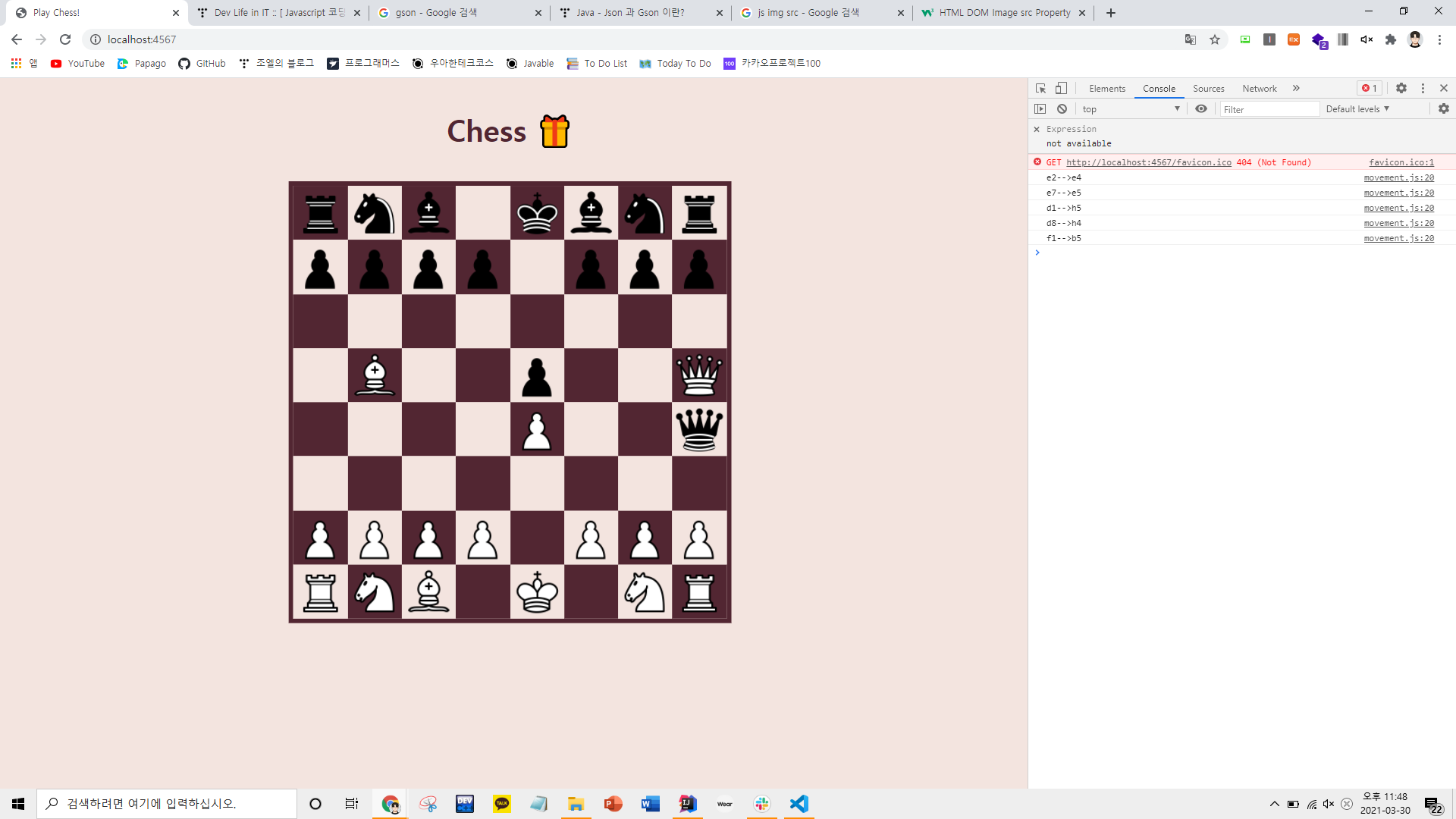Activate the inspect element cursor mode

point(1040,88)
